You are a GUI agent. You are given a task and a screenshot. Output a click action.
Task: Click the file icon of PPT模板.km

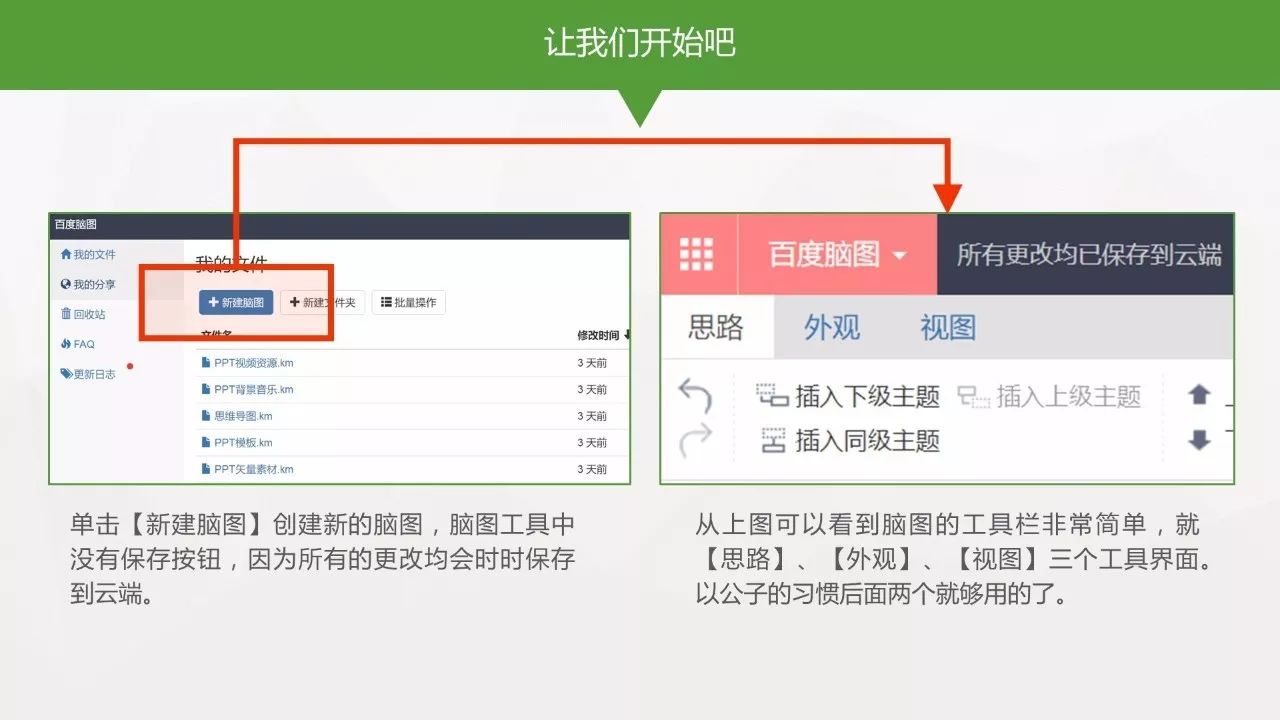pos(206,443)
